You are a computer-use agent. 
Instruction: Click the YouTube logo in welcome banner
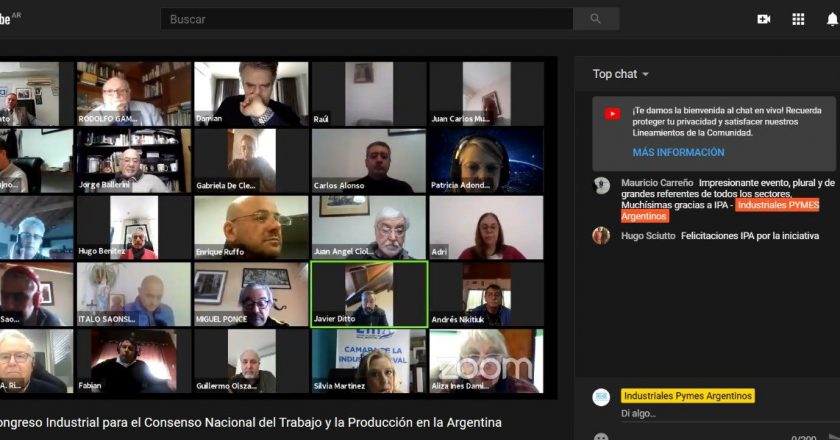tap(612, 114)
